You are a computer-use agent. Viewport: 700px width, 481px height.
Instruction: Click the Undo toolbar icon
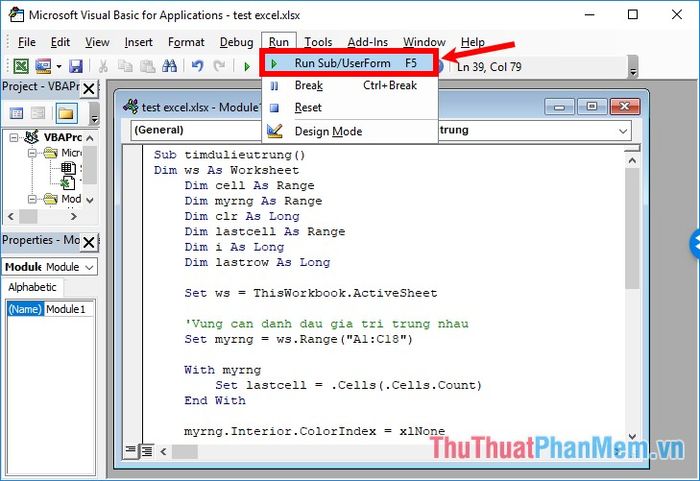(x=197, y=66)
